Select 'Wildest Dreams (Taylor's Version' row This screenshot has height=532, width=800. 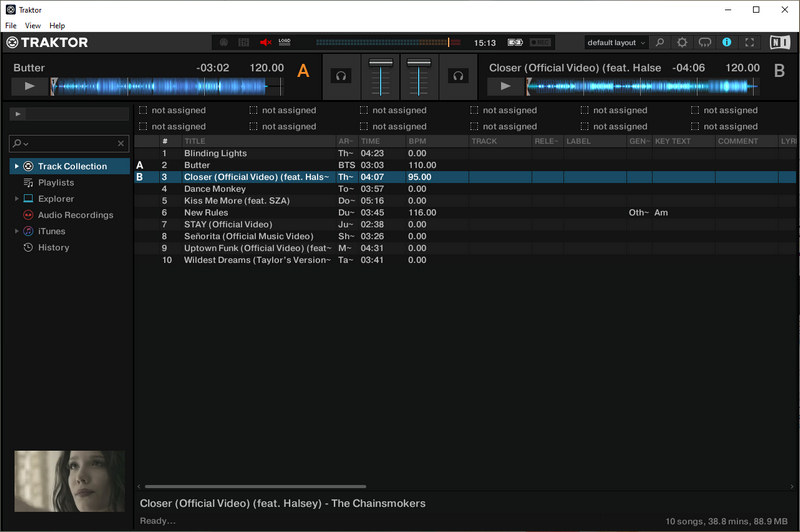coord(464,260)
